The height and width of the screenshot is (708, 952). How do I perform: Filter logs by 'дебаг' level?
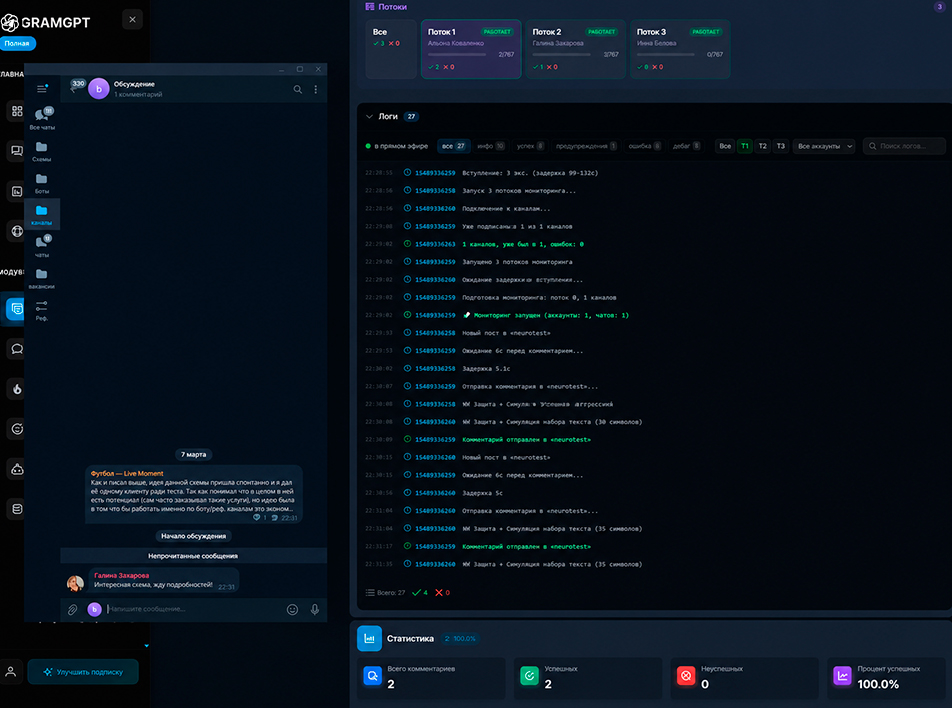click(x=686, y=146)
